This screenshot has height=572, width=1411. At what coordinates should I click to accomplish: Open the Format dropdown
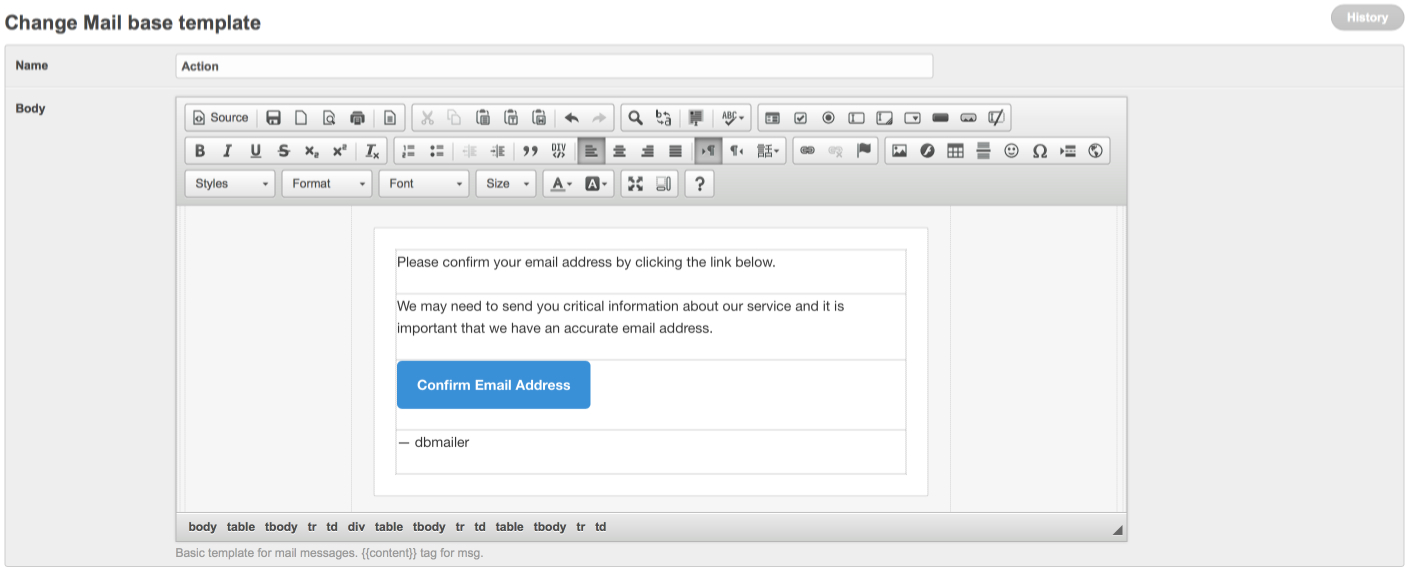click(327, 184)
